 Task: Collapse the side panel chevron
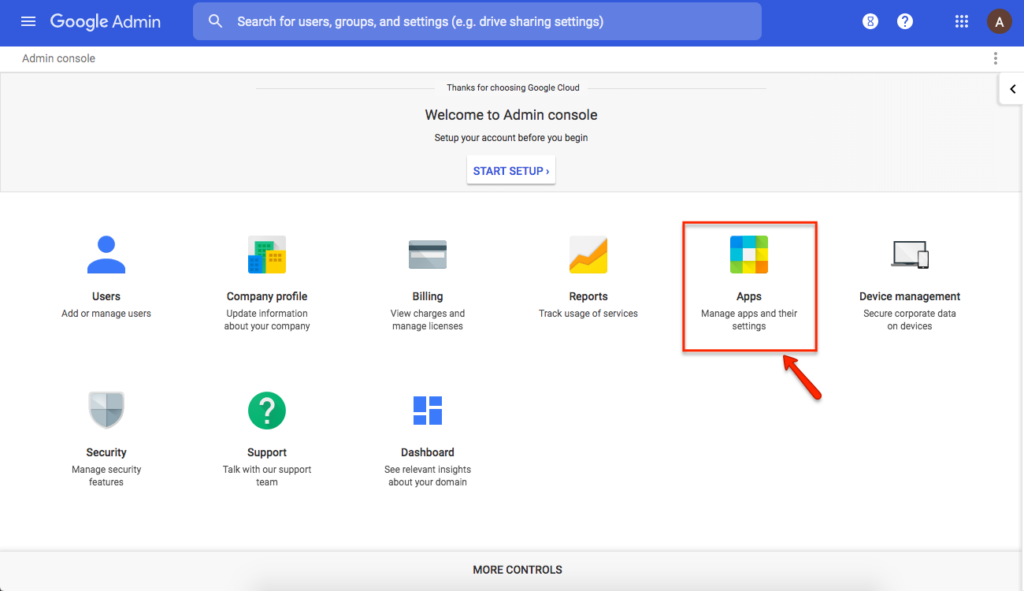pyautogui.click(x=1012, y=89)
